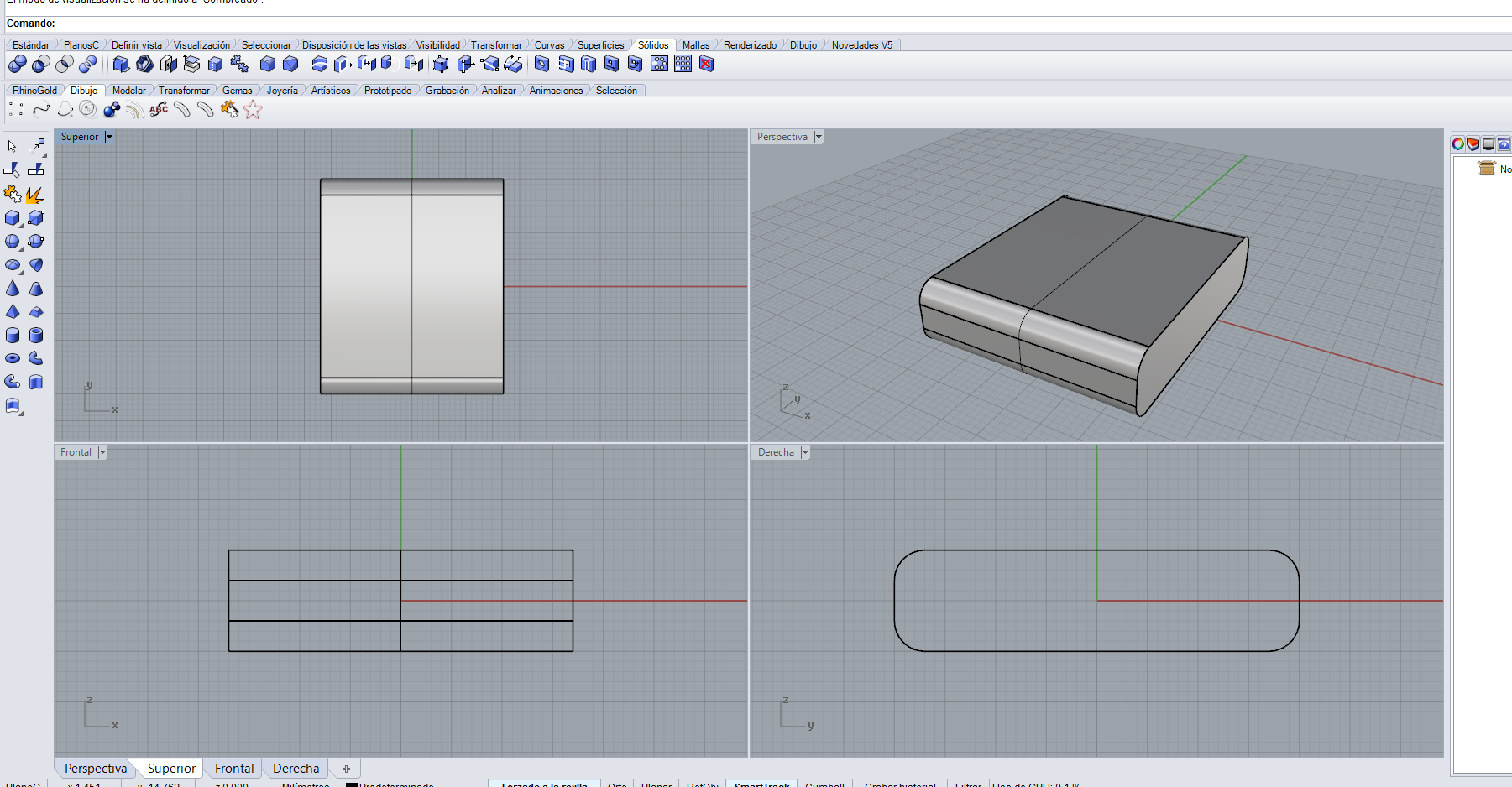Select the Boolean Difference tool
The height and width of the screenshot is (787, 1512).
pos(40,64)
